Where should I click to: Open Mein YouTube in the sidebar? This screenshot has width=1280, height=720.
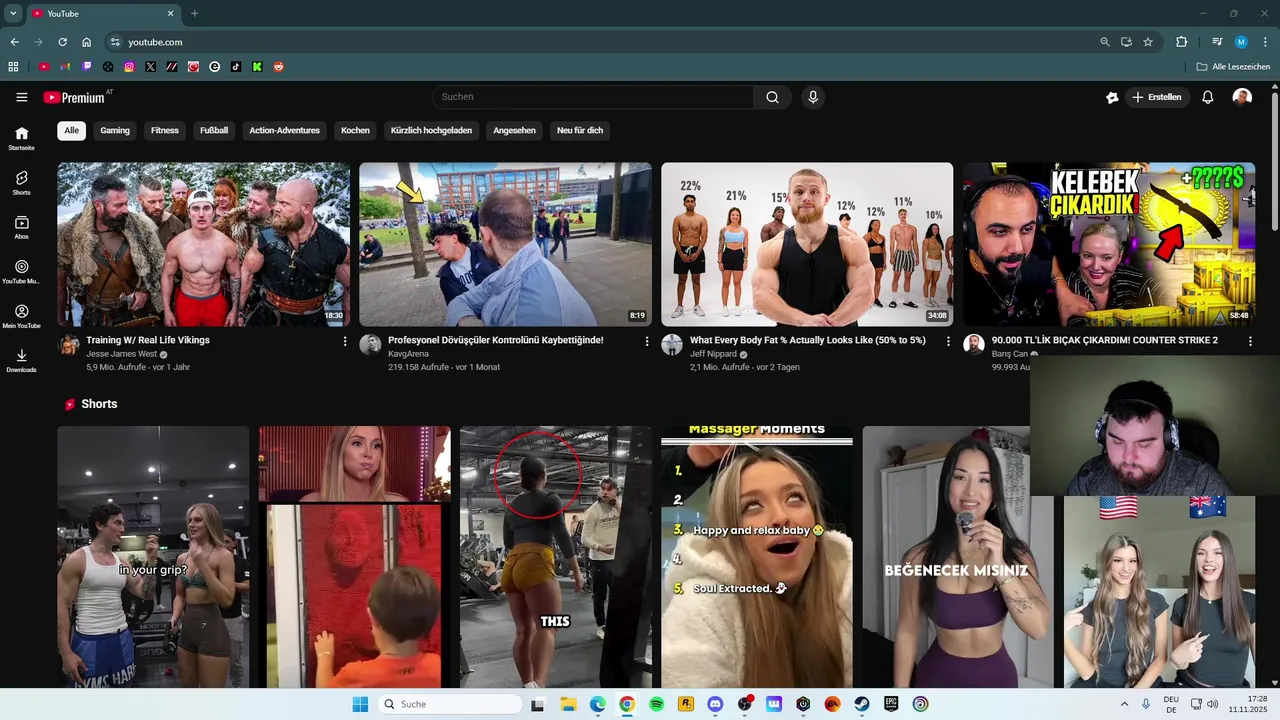click(21, 316)
